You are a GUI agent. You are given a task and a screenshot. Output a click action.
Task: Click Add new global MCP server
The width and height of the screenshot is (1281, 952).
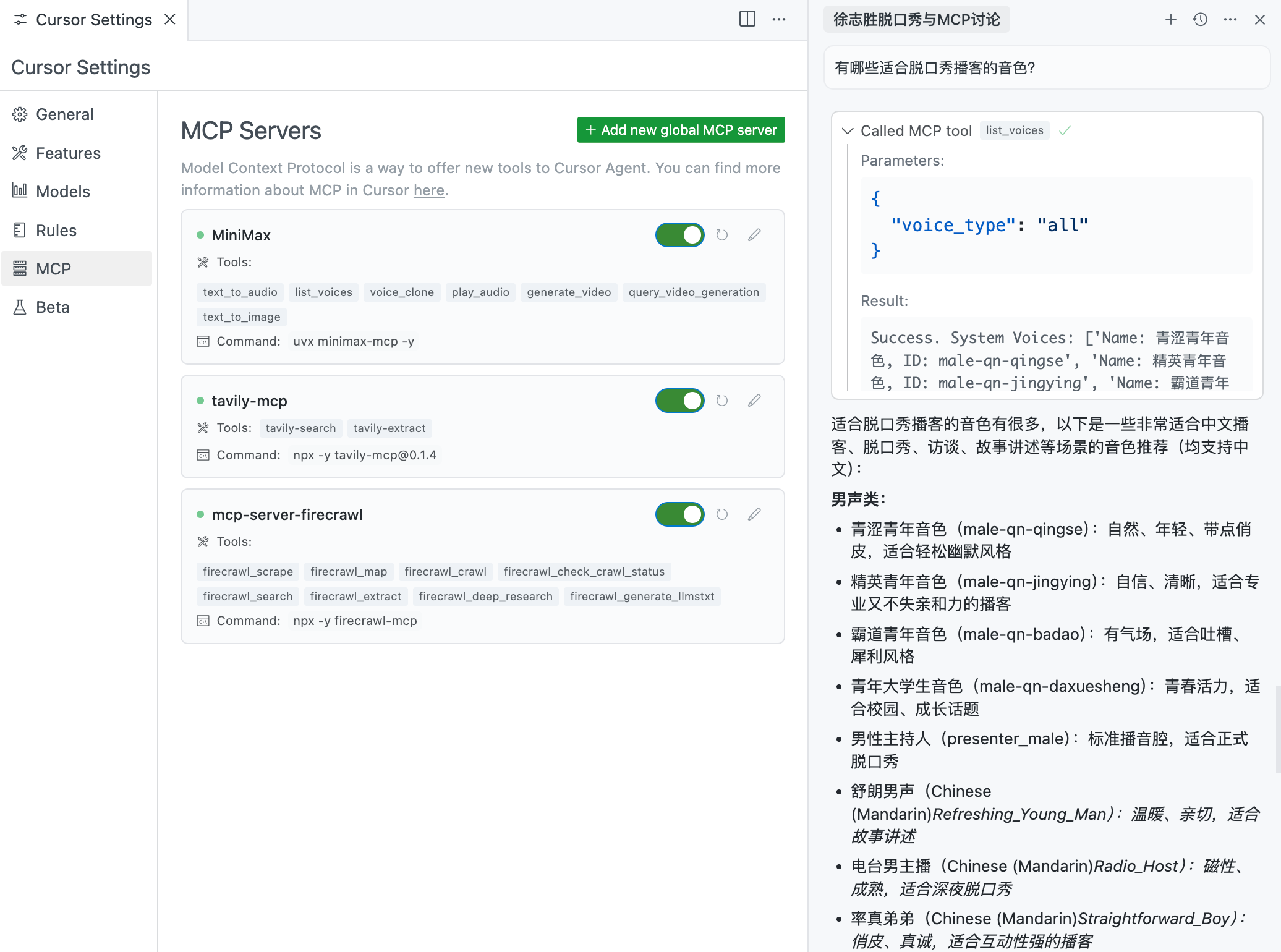(x=681, y=130)
